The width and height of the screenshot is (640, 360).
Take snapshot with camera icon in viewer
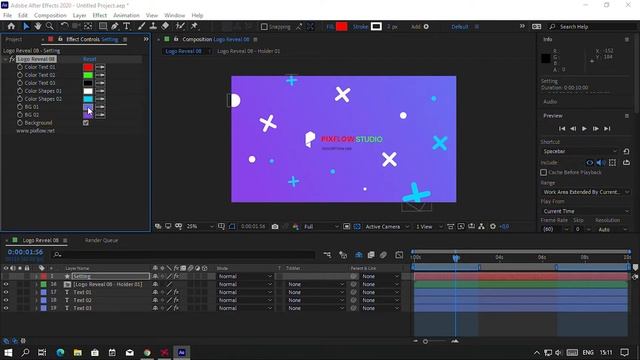275,227
